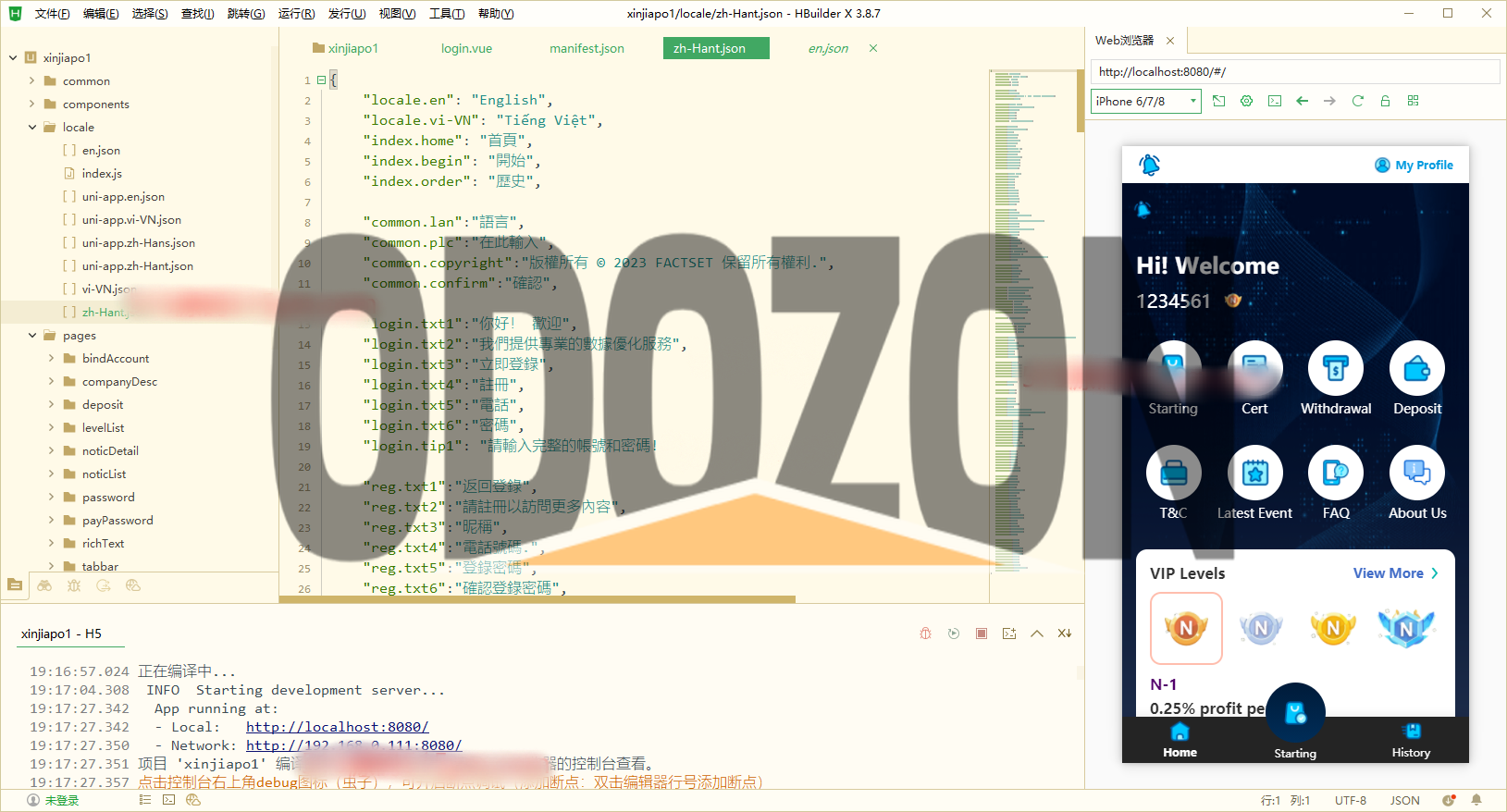Collapse the locale folder
The height and width of the screenshot is (812, 1507).
click(x=32, y=127)
